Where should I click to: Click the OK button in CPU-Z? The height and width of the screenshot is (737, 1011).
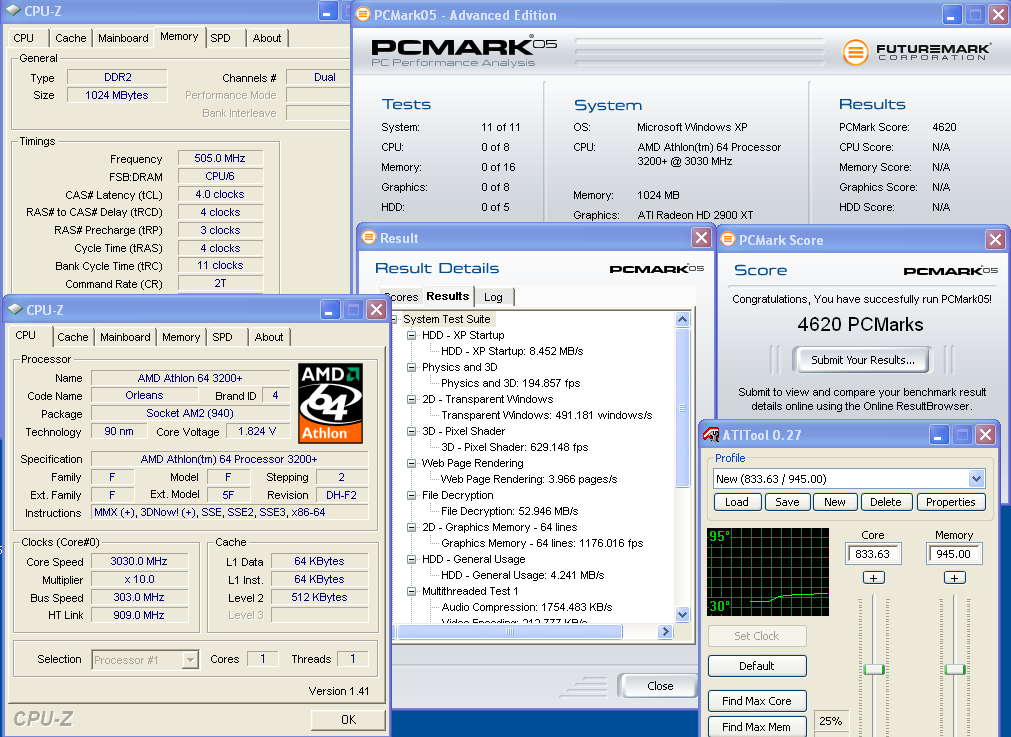(348, 720)
